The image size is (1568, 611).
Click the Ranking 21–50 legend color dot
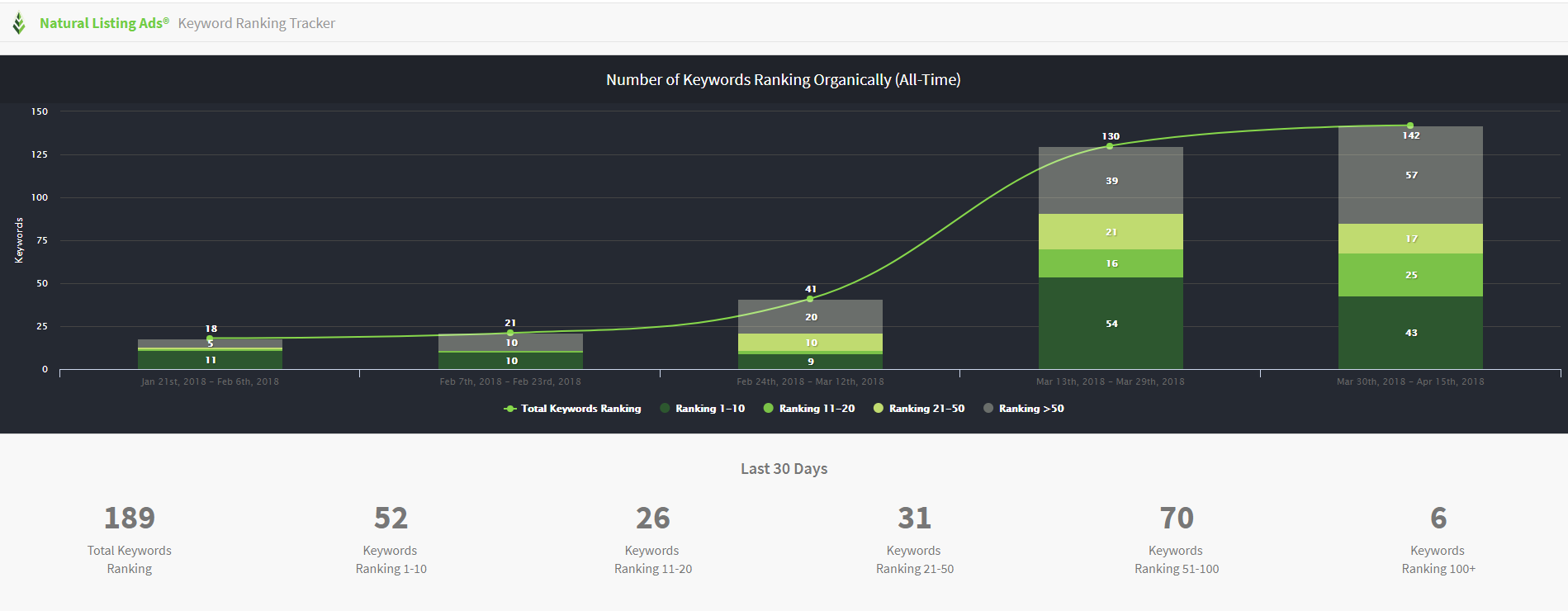[879, 408]
